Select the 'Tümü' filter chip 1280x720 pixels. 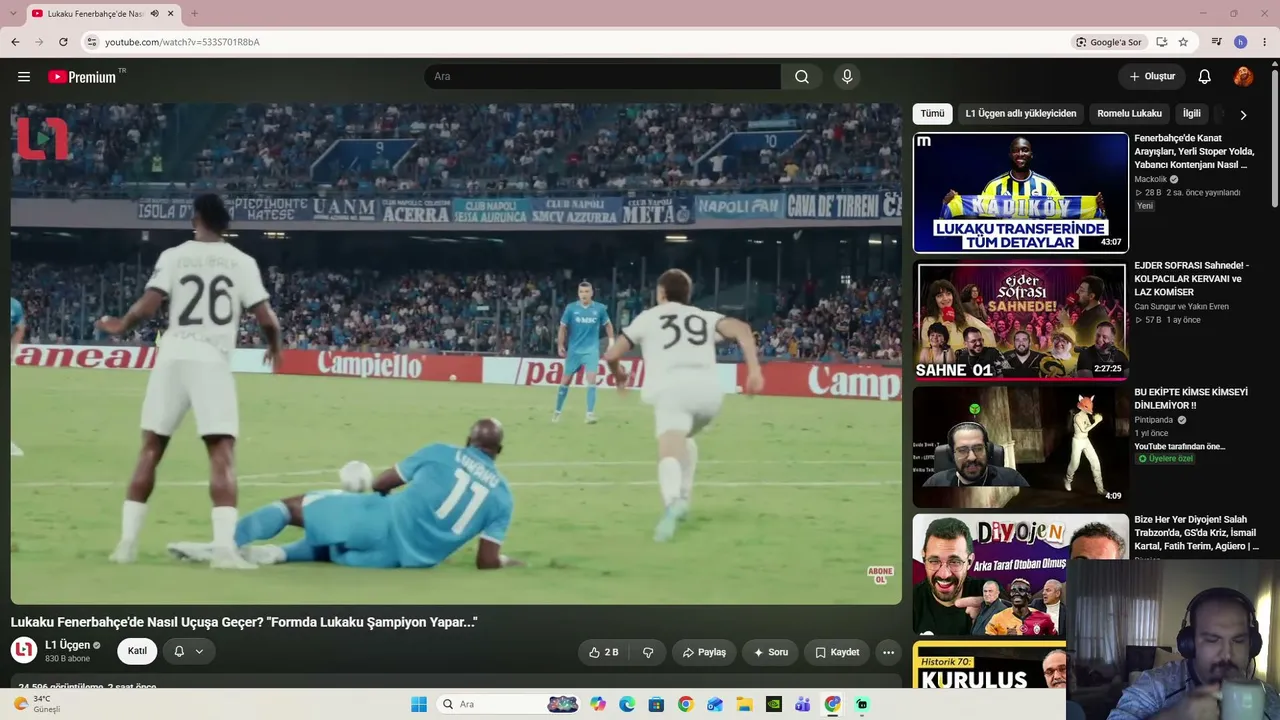coord(932,114)
